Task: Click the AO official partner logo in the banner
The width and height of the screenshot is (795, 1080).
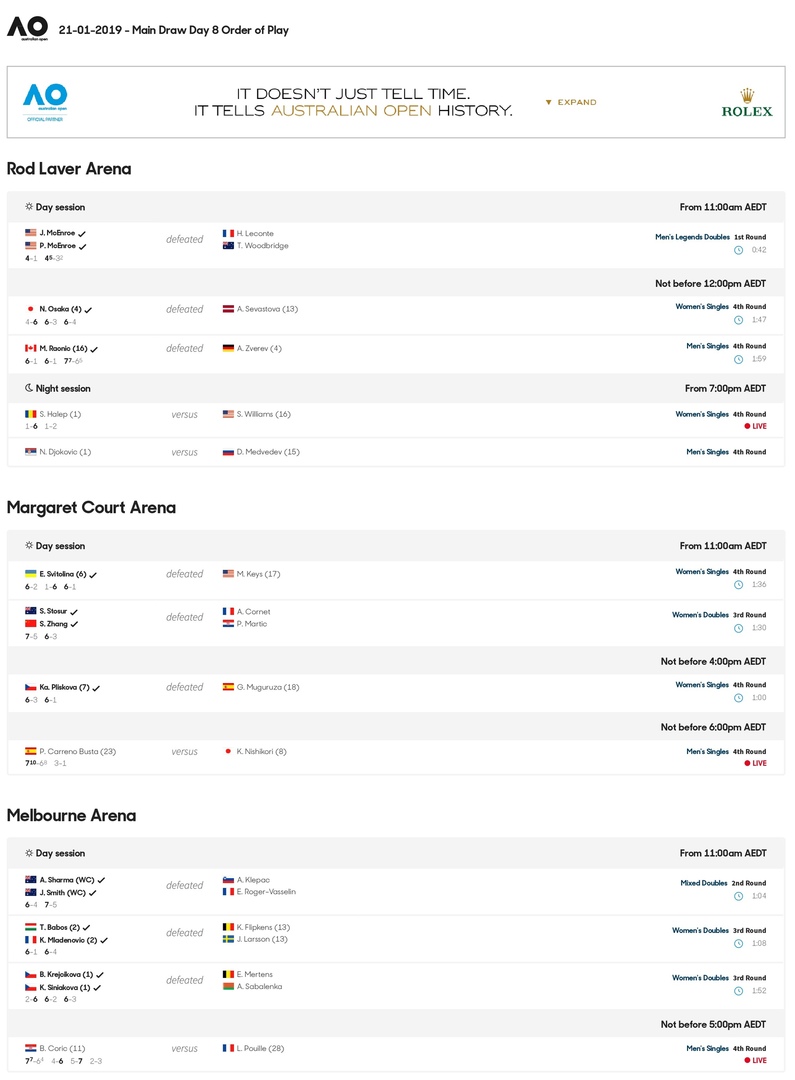Action: point(45,102)
